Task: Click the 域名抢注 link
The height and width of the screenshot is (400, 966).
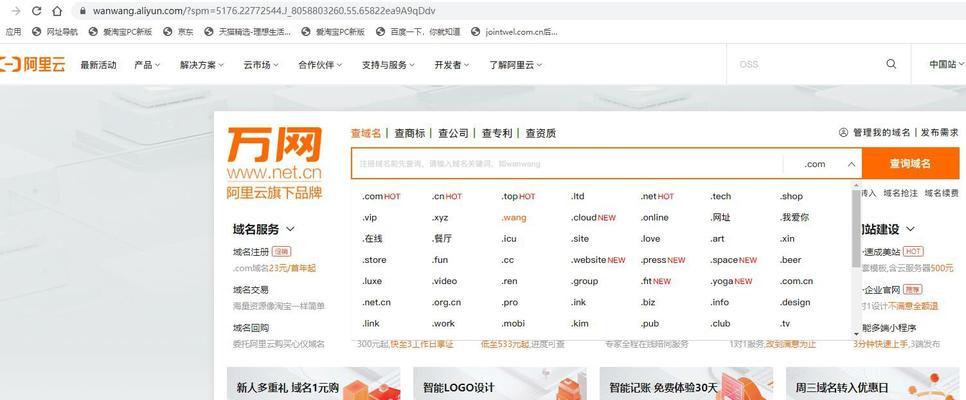Action: 900,194
